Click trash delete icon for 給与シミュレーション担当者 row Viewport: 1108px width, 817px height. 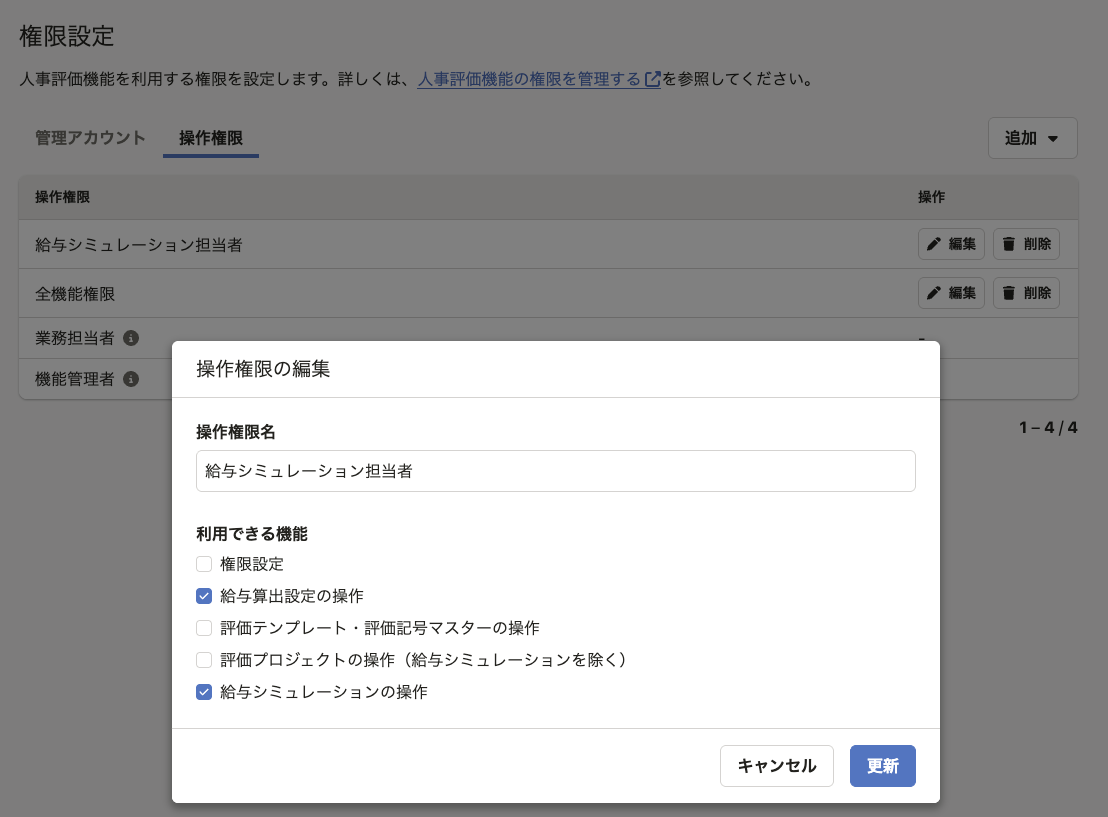pos(1009,244)
